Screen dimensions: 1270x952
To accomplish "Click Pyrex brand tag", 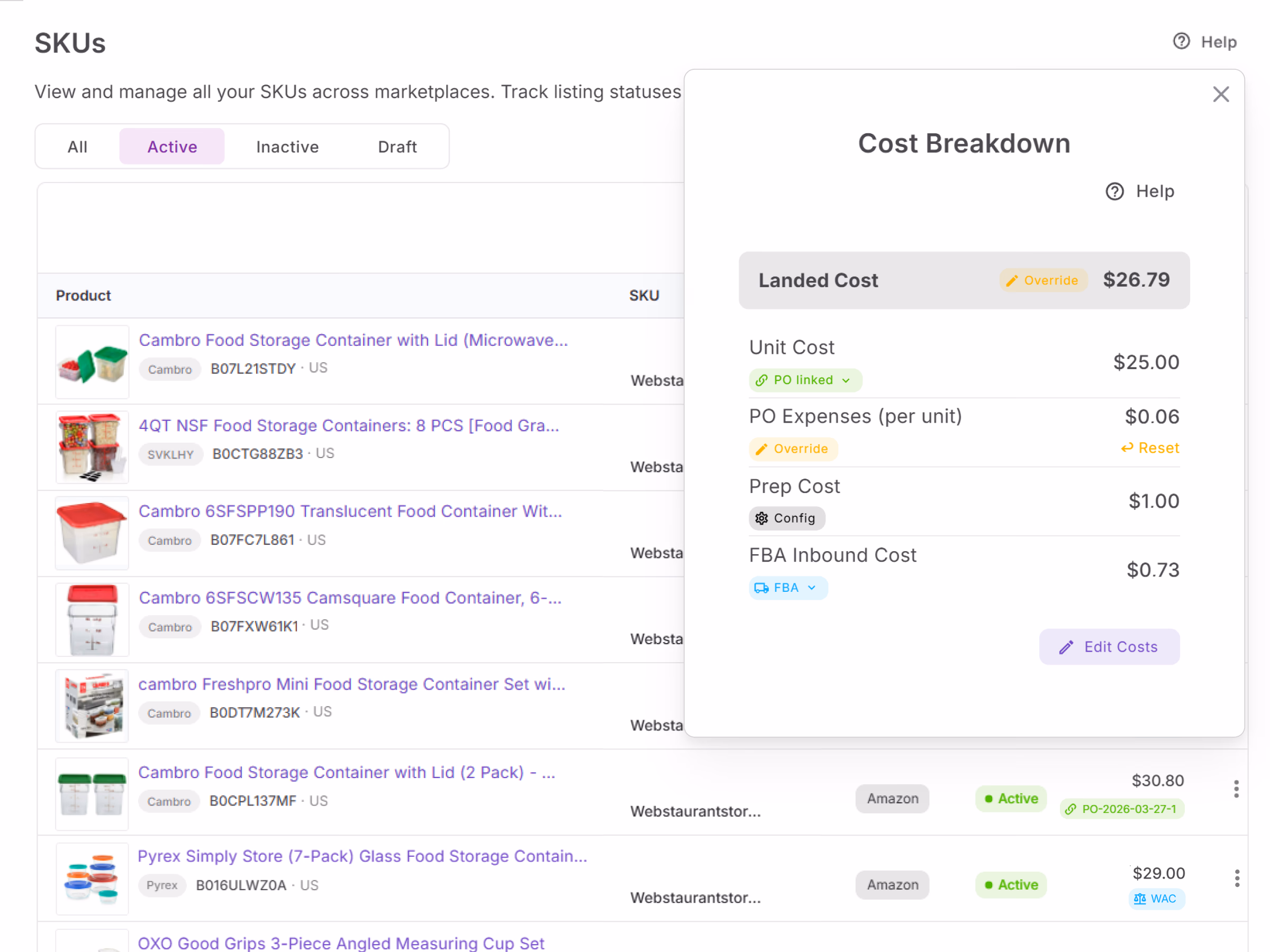I will (x=162, y=885).
